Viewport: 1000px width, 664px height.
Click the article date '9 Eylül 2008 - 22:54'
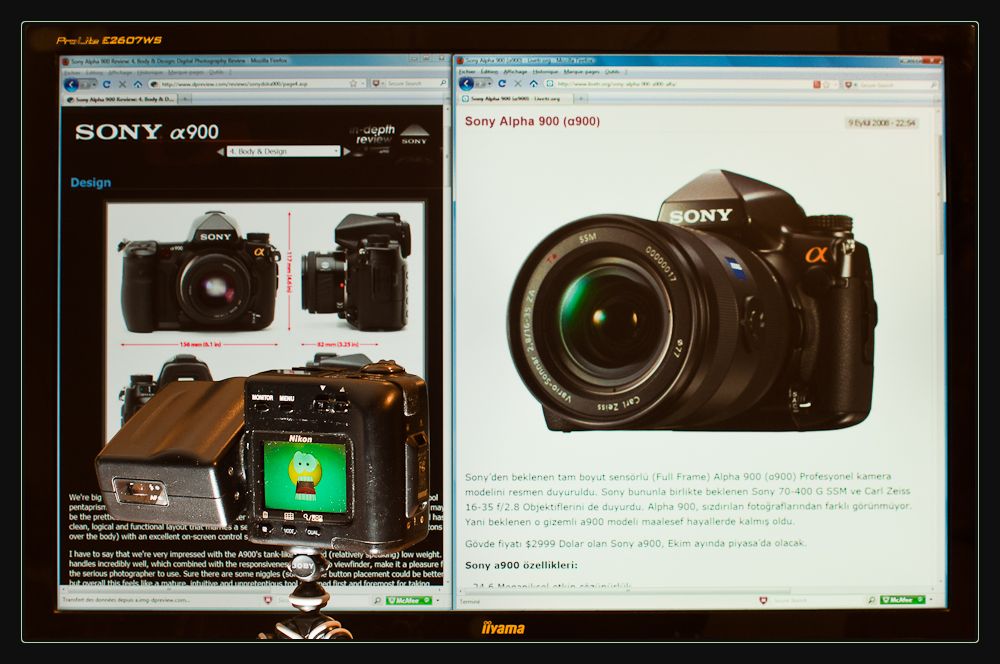881,122
